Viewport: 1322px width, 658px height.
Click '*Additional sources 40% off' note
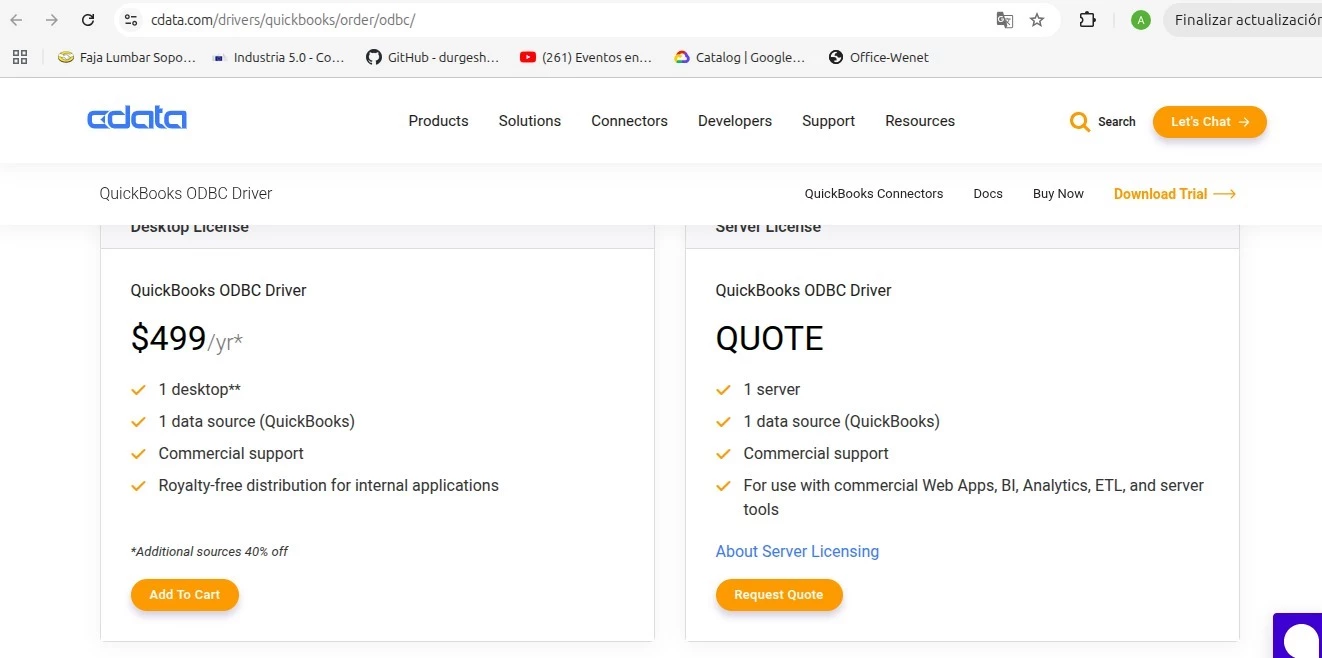[x=209, y=551]
